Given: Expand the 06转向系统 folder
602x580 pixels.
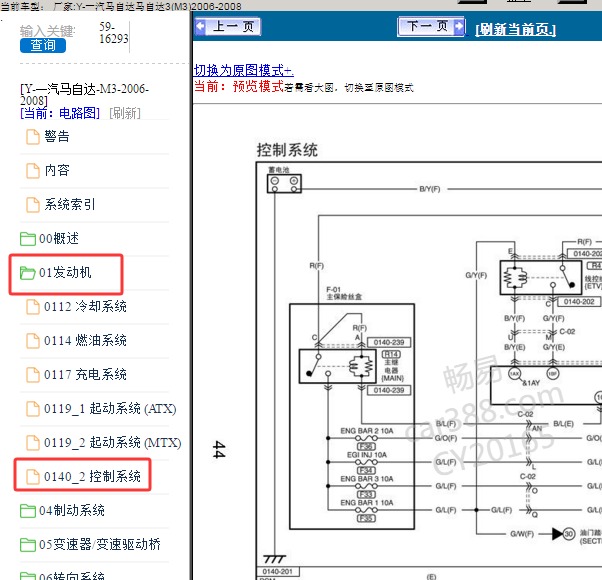Looking at the screenshot, I should tap(71, 576).
